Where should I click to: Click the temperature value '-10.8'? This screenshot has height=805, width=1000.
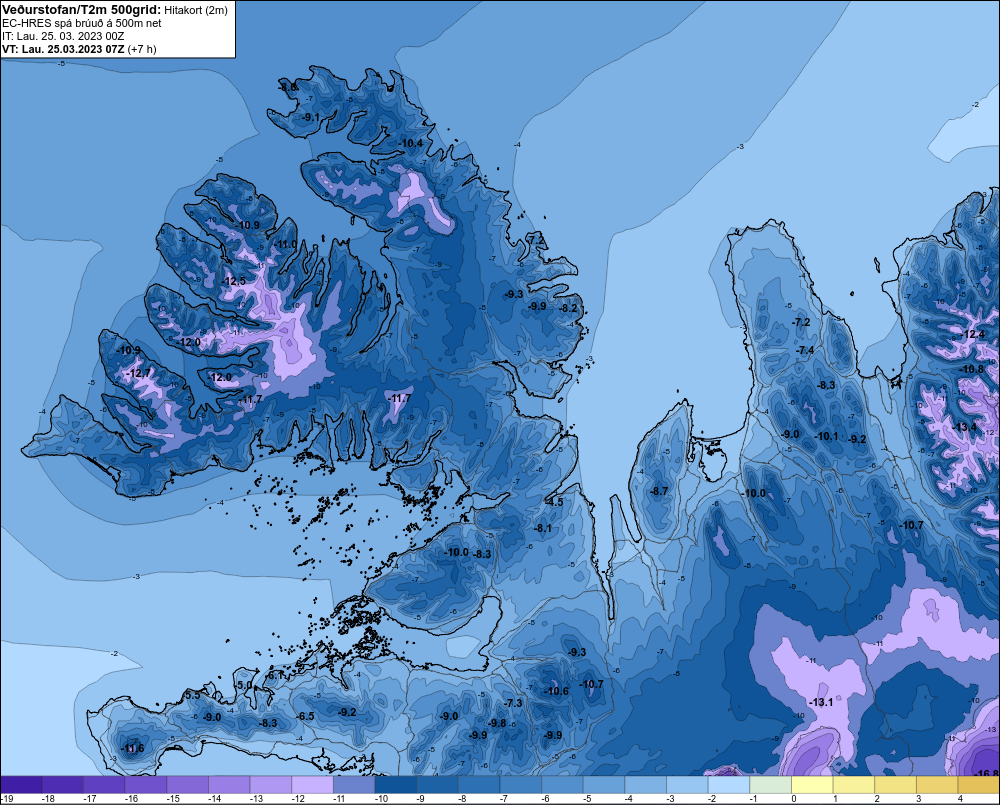coord(971,369)
